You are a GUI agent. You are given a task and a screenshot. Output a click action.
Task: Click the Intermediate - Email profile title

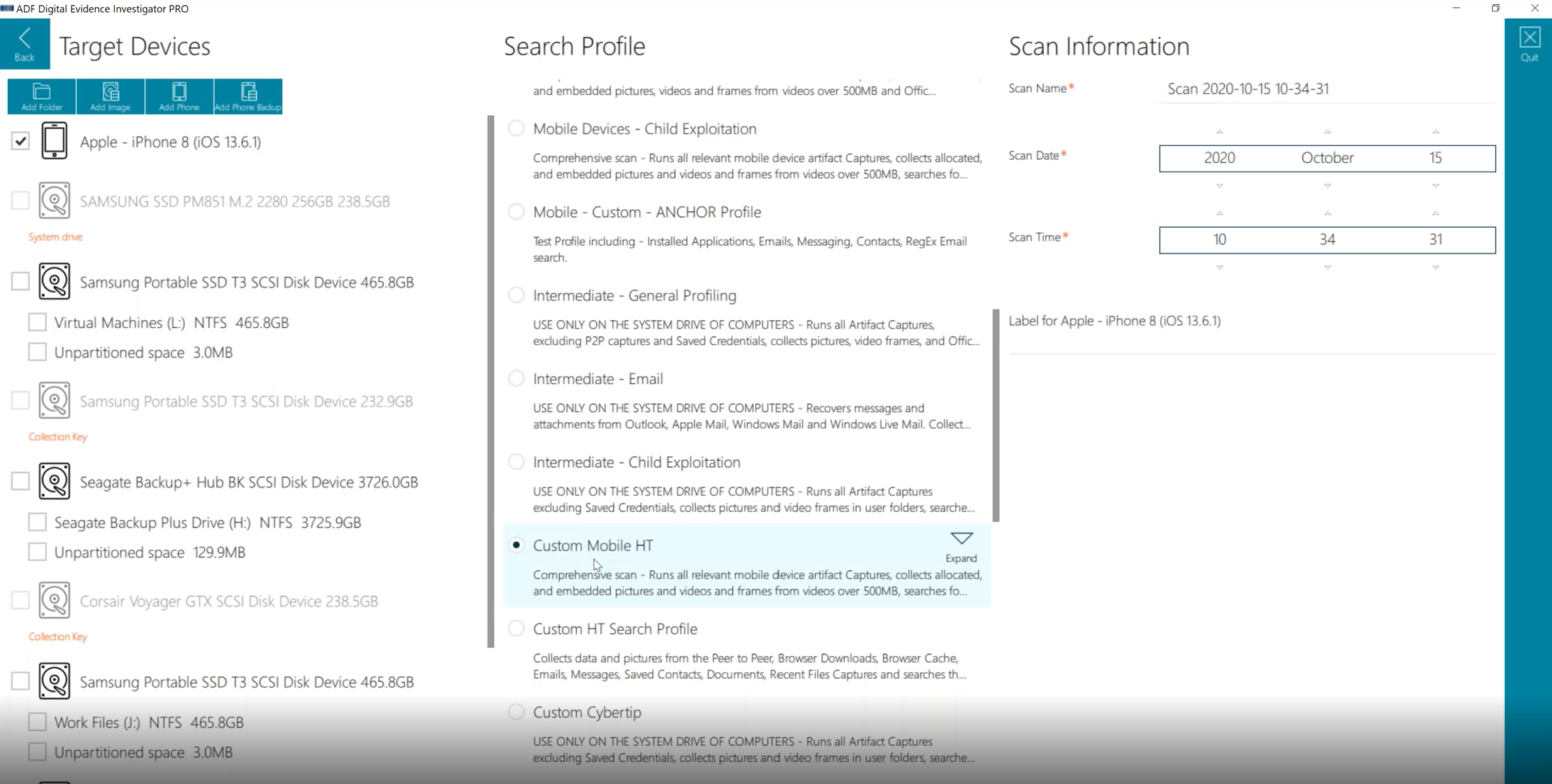[598, 378]
